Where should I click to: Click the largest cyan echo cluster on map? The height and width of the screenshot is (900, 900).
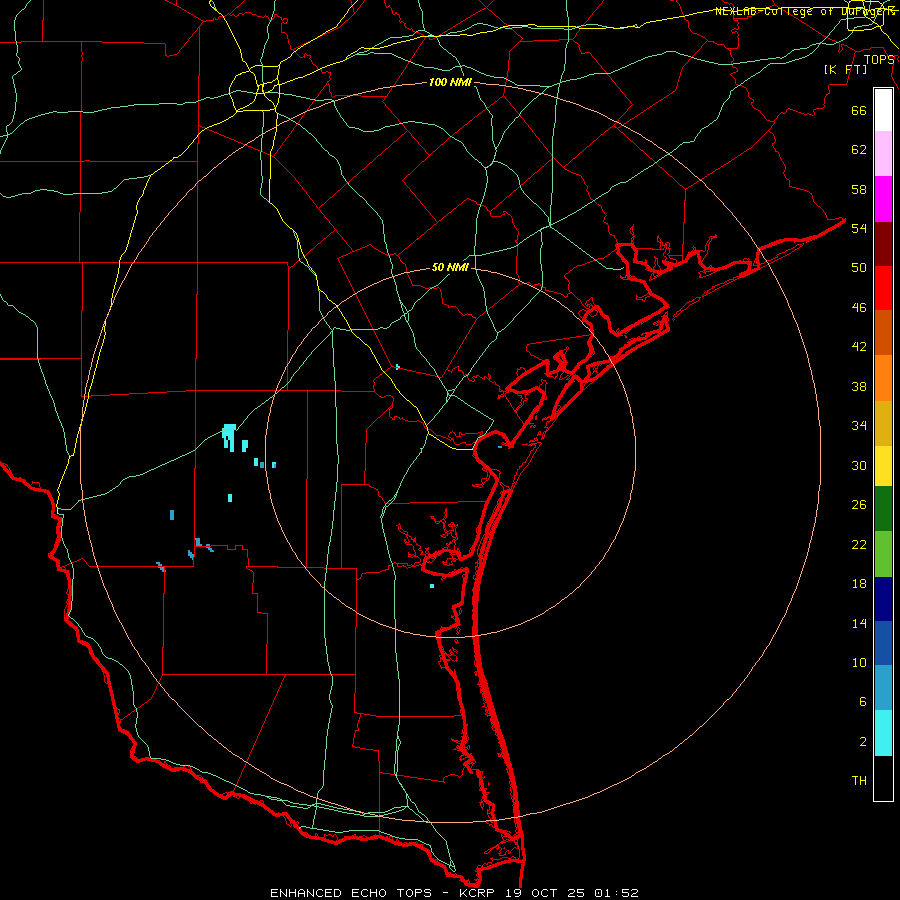[x=229, y=437]
